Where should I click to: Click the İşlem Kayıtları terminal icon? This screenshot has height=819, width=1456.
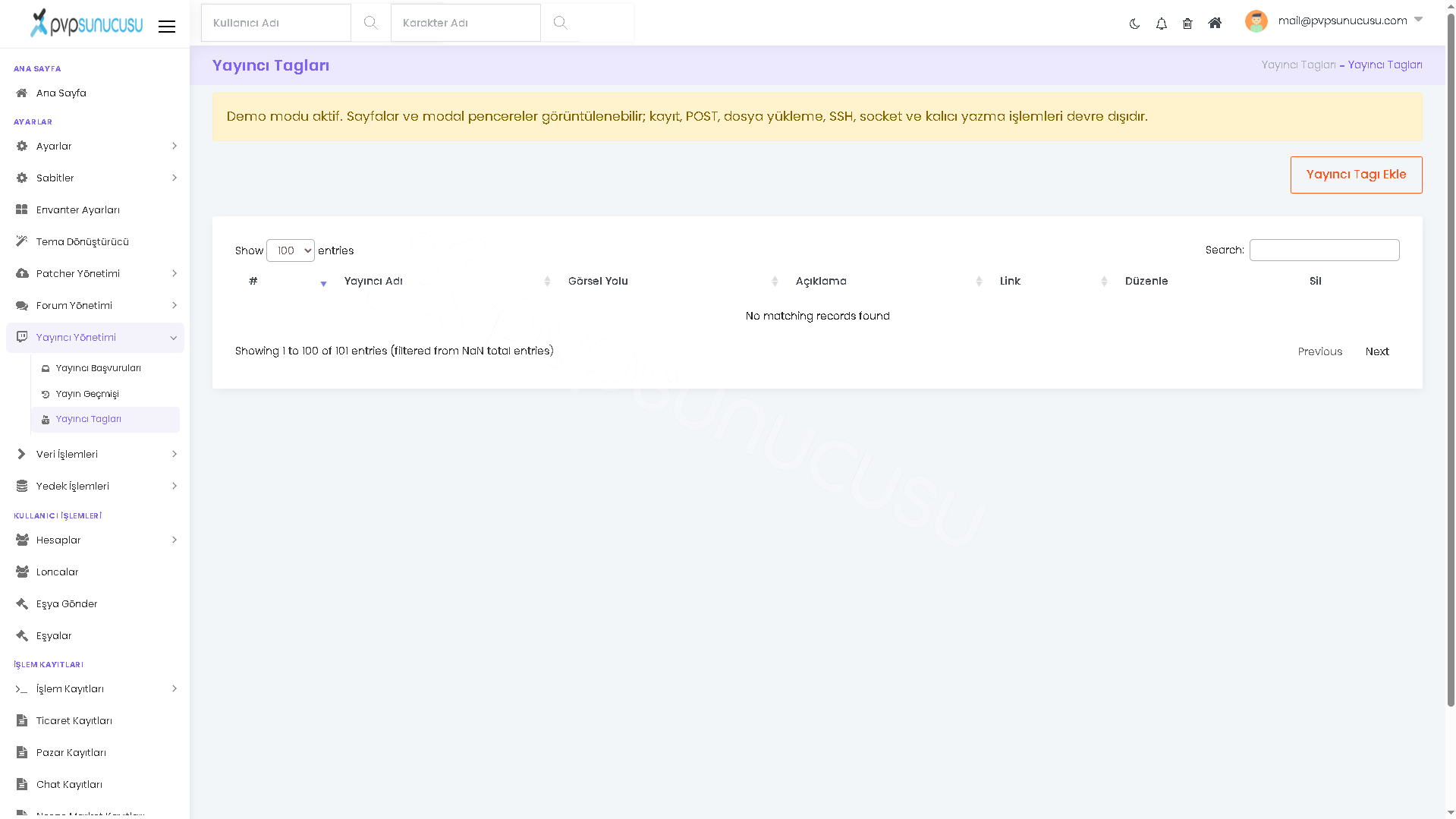coord(21,689)
